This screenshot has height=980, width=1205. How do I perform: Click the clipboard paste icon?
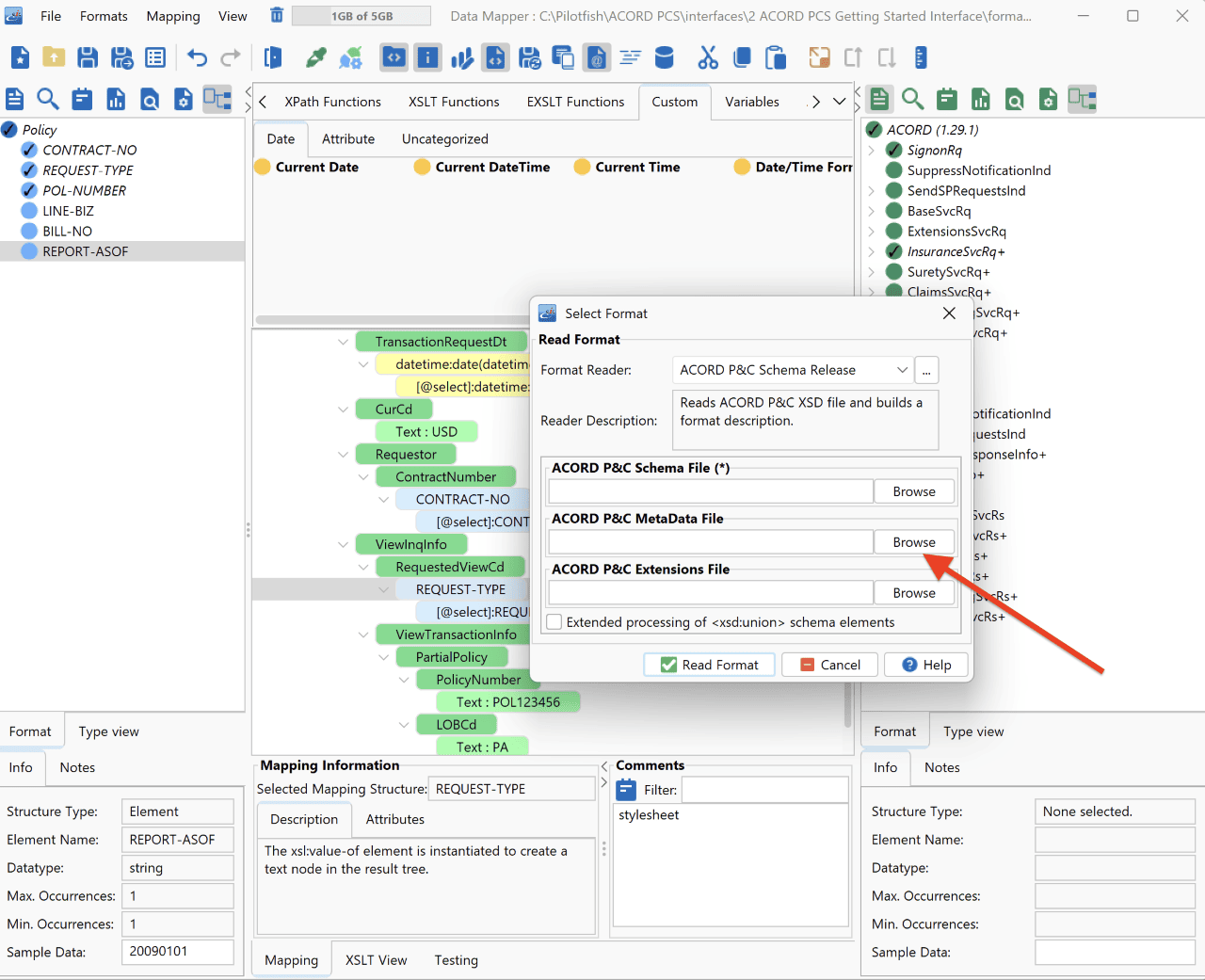[x=776, y=58]
